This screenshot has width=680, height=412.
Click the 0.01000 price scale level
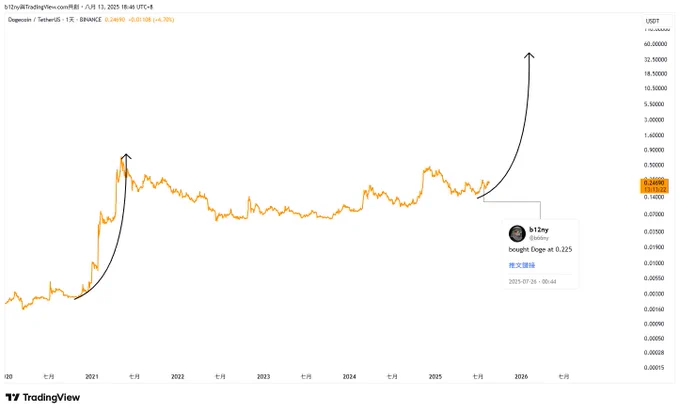coord(654,263)
